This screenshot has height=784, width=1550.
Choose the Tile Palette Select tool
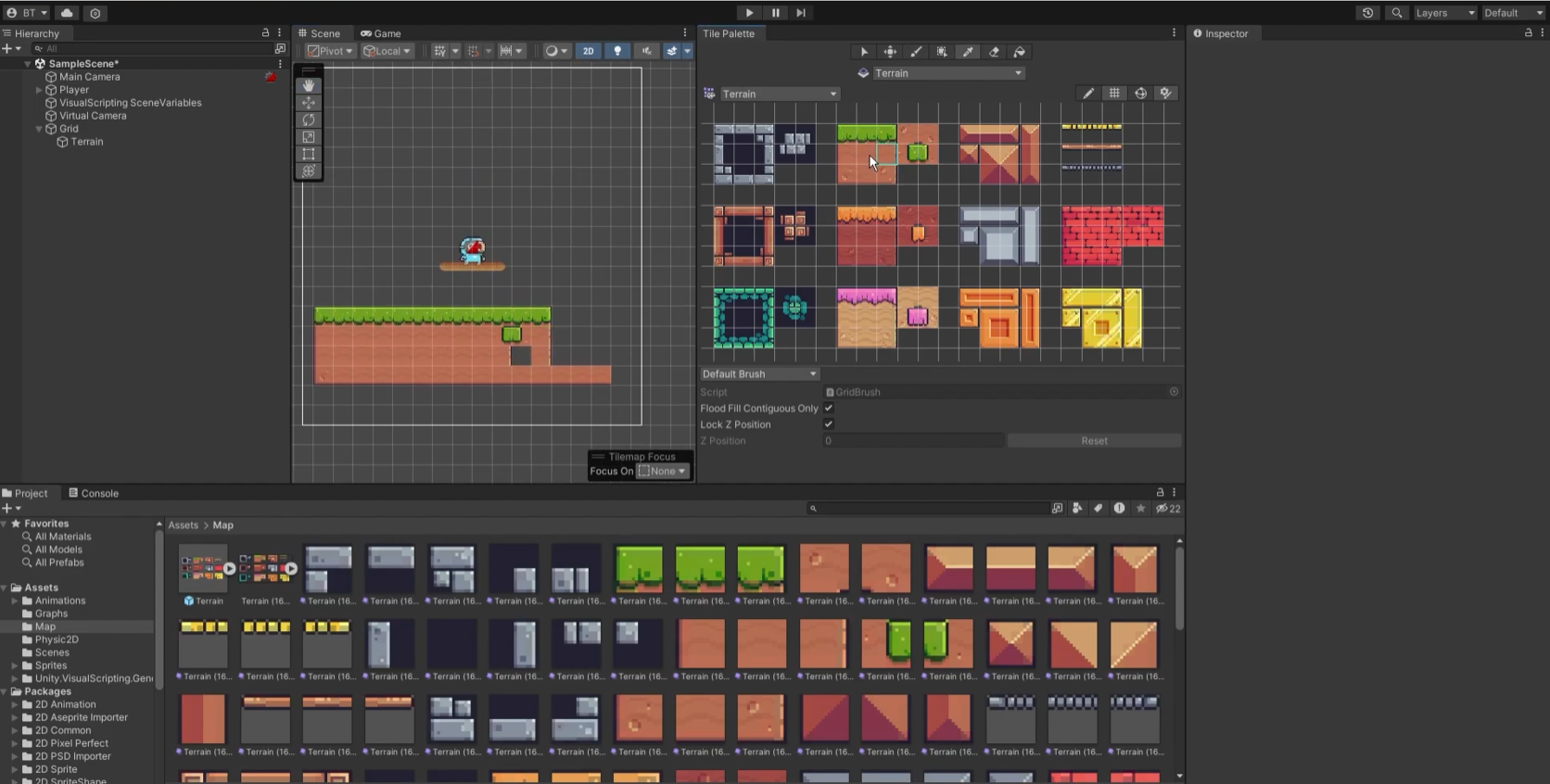coord(864,52)
